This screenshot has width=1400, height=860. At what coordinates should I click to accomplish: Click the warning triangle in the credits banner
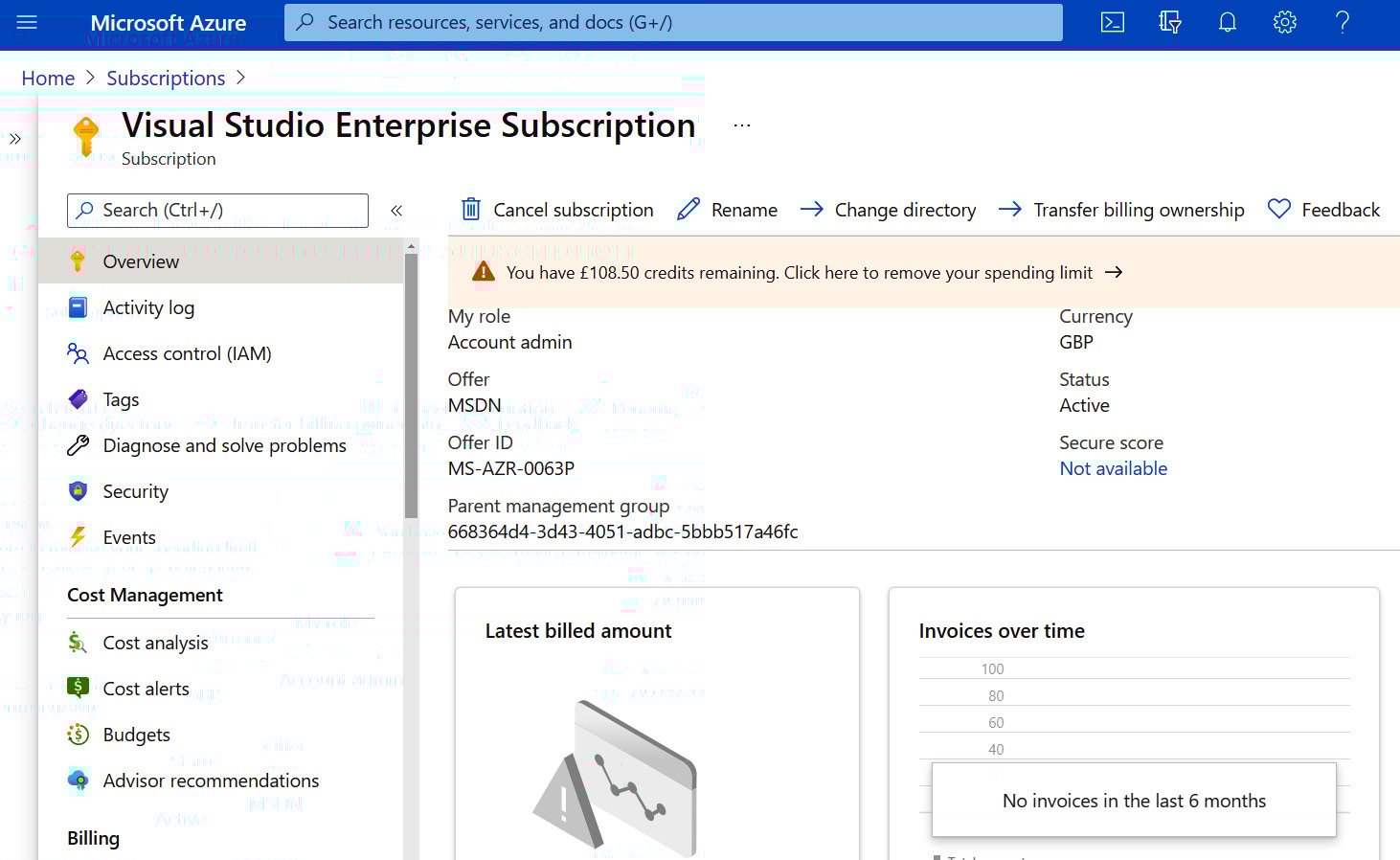coord(484,272)
